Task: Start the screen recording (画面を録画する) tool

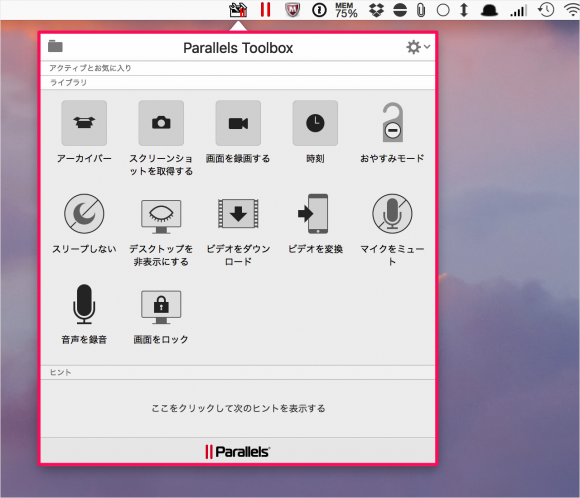Action: pos(238,123)
